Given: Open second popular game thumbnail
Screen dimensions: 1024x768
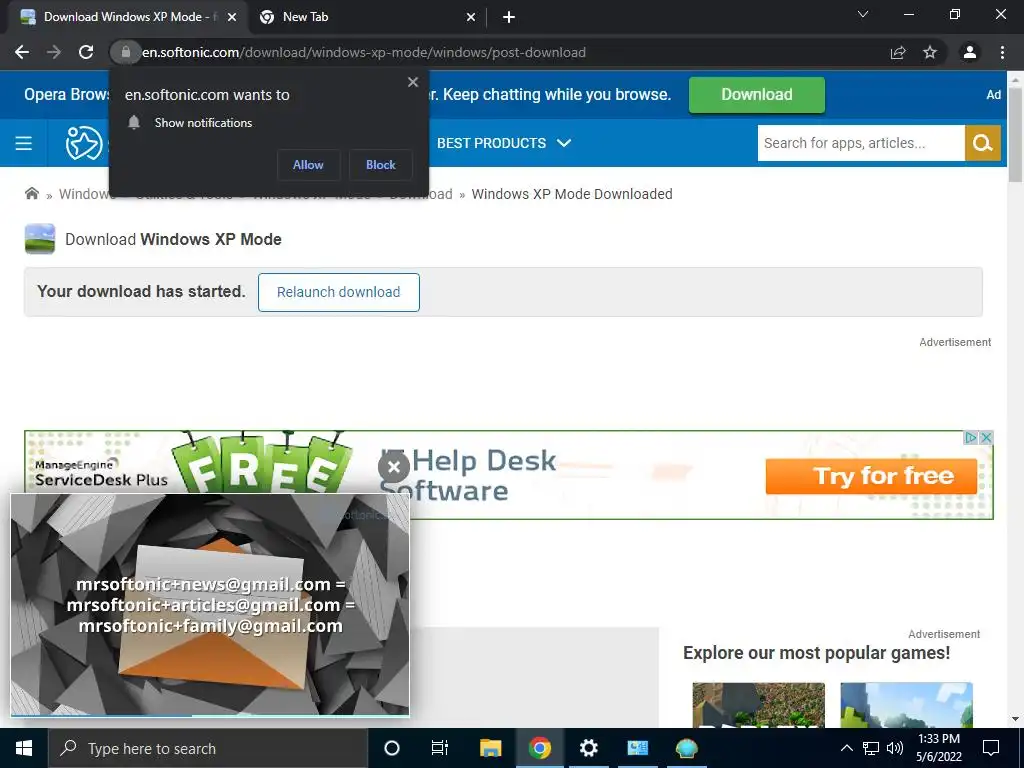Looking at the screenshot, I should click(x=906, y=705).
